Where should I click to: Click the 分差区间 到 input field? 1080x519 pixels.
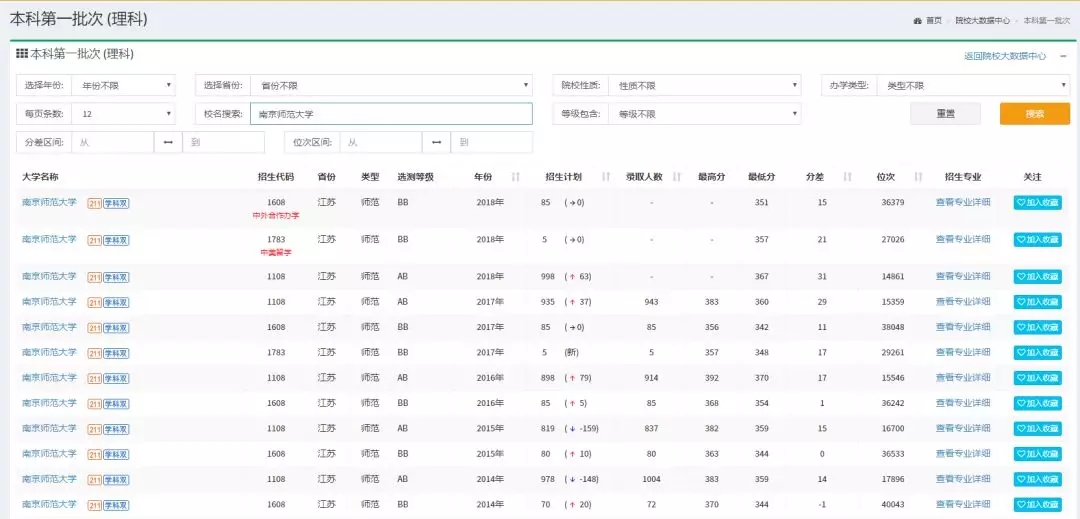[223, 142]
